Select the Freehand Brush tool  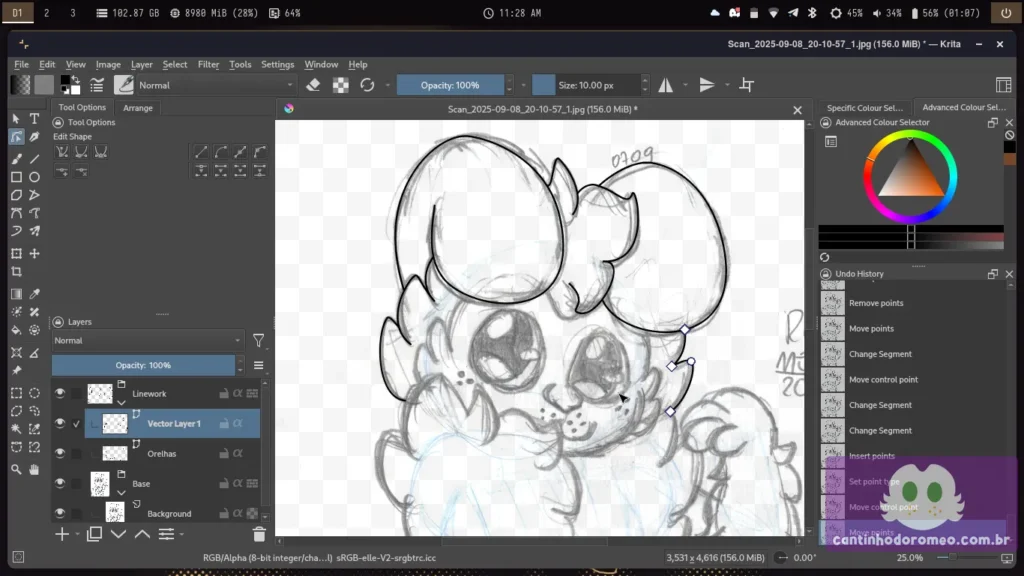pos(16,159)
